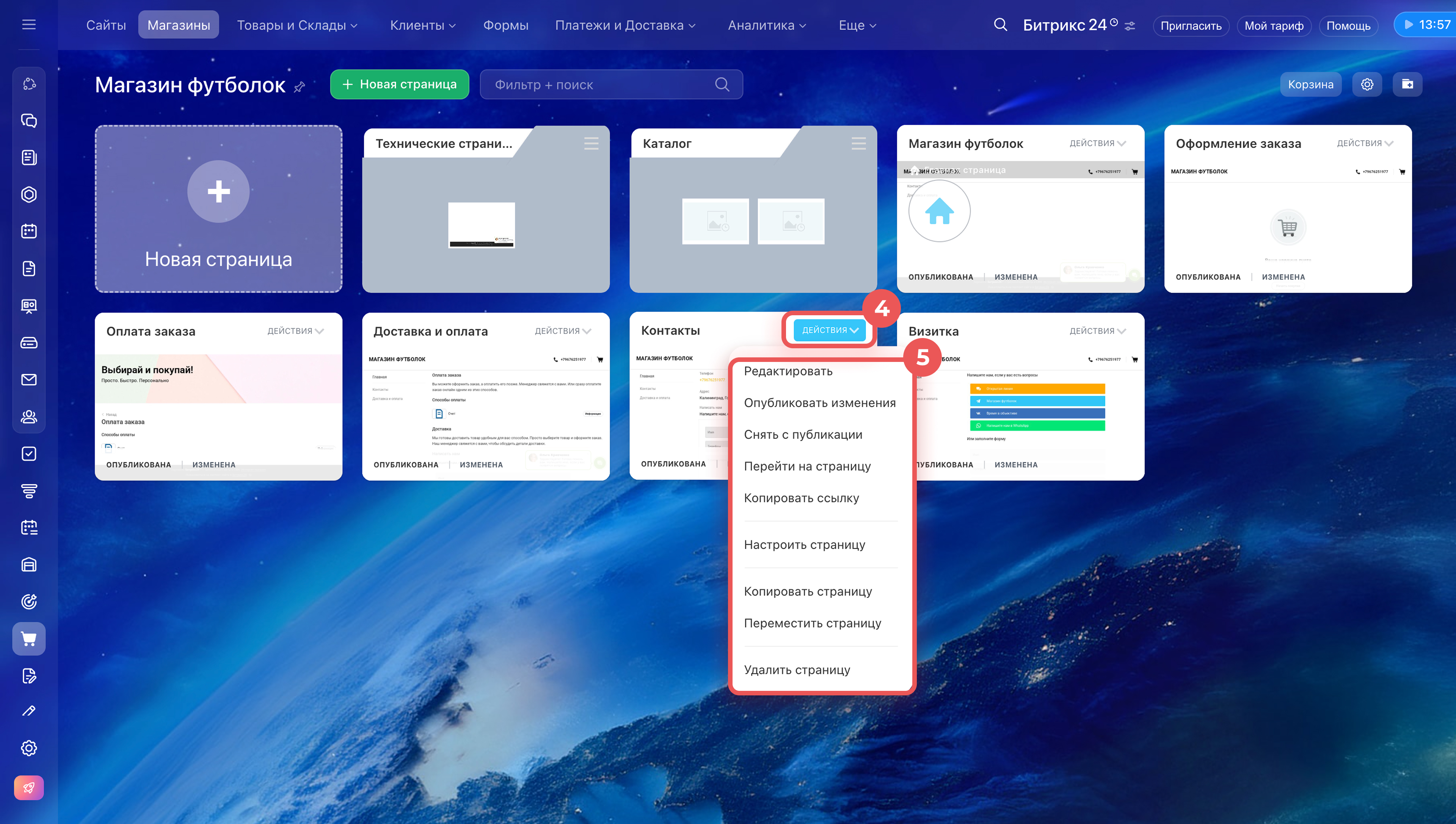
Task: Click the green Новая страница button
Action: point(399,84)
